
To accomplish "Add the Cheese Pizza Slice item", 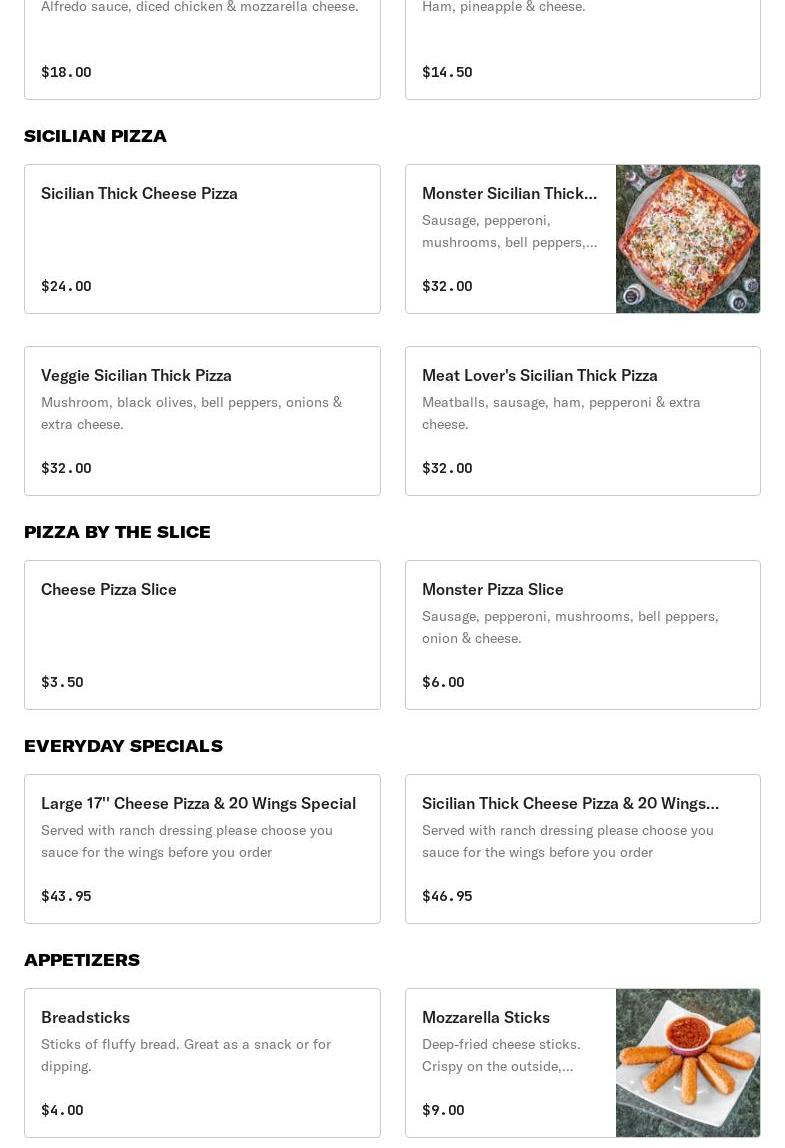I will tap(202, 635).
